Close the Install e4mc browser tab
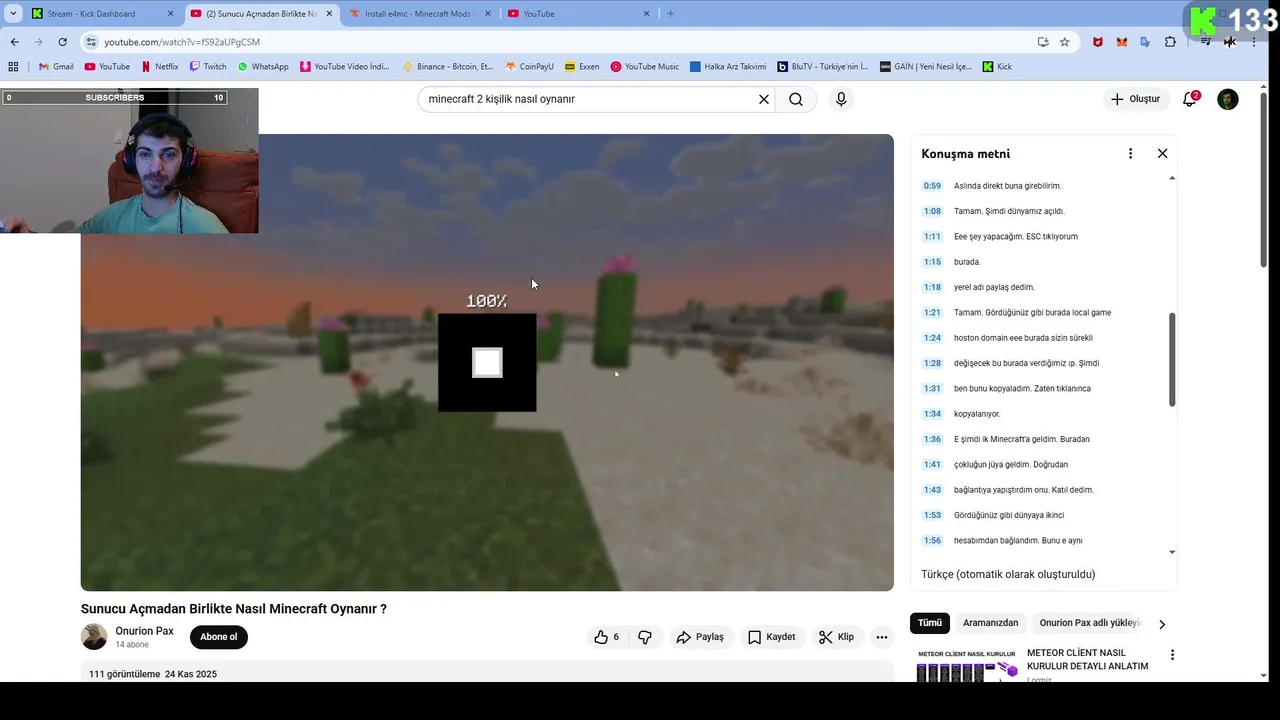Viewport: 1280px width, 720px height. (488, 14)
